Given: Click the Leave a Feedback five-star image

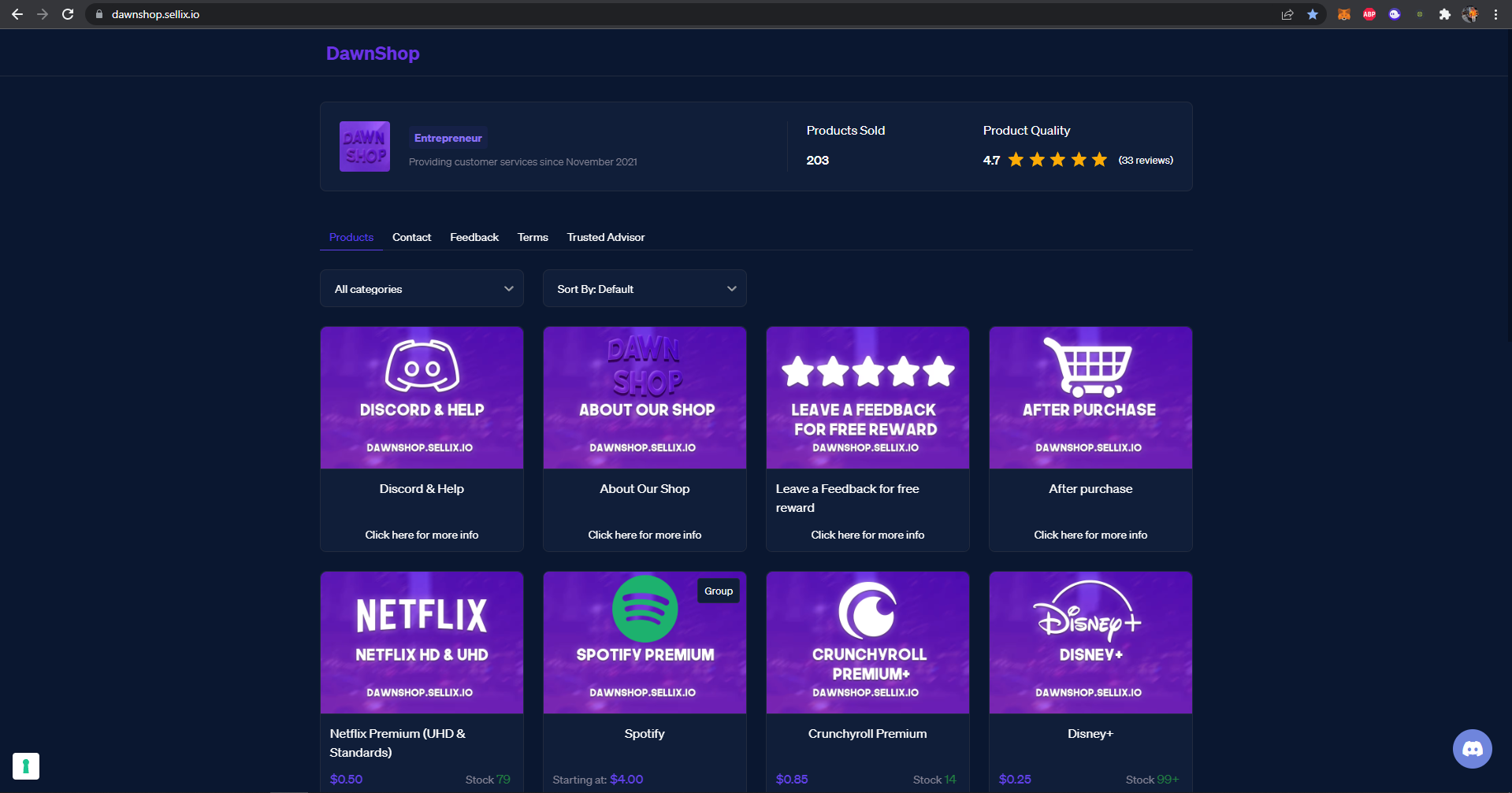Looking at the screenshot, I should coord(867,398).
